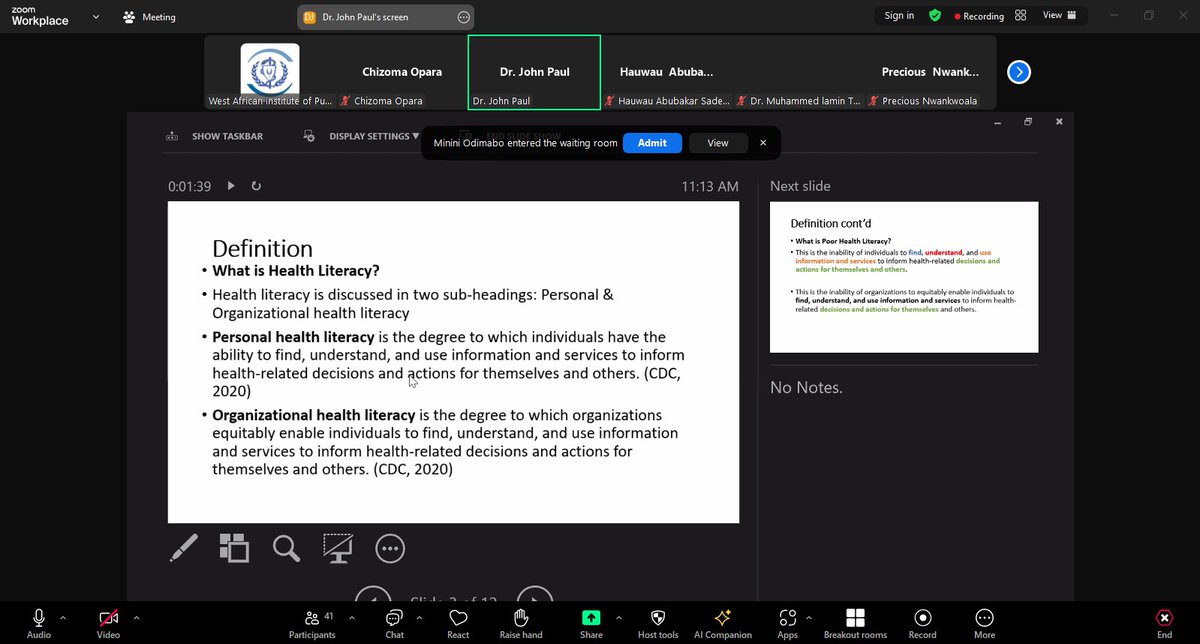Open Meeting menu at top
Image resolution: width=1200 pixels, height=644 pixels.
pos(149,17)
